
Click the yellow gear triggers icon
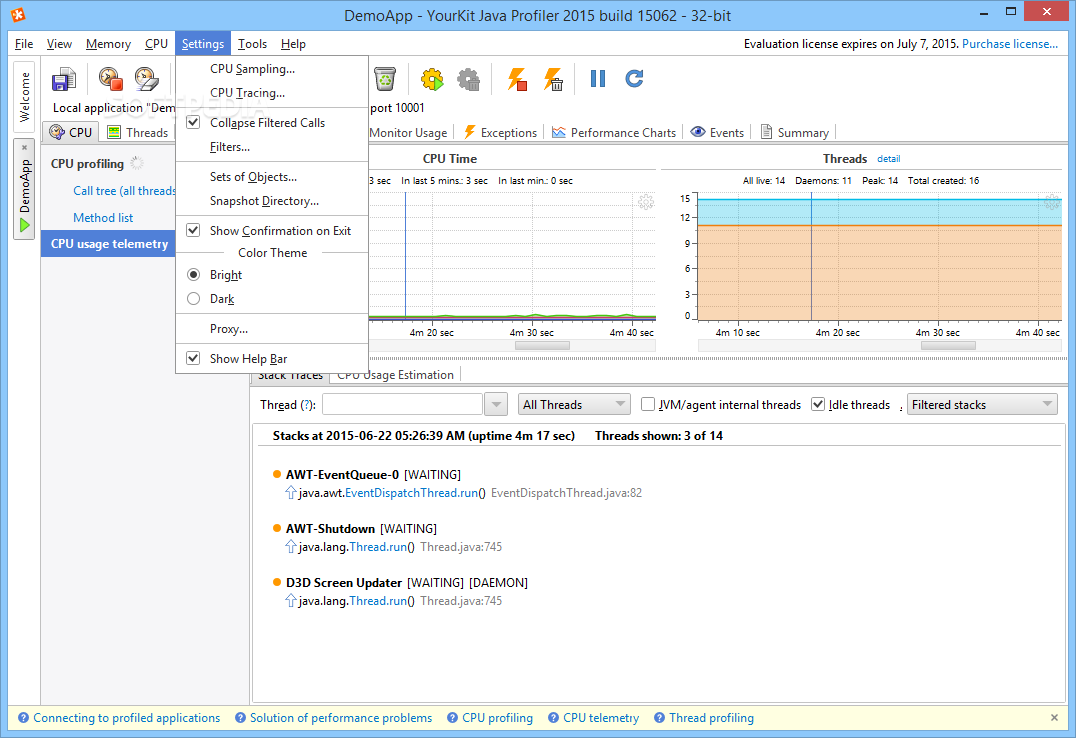click(x=432, y=80)
